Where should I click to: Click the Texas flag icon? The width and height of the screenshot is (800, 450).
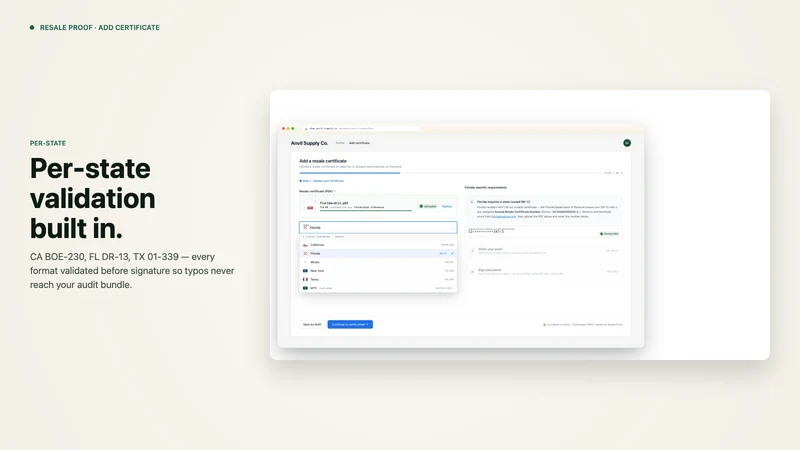click(305, 280)
